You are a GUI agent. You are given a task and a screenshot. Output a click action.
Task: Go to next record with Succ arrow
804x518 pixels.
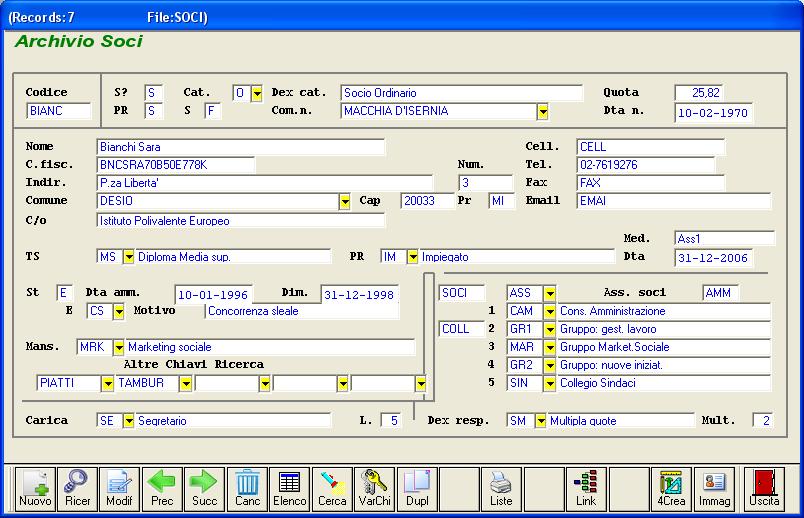[x=205, y=489]
